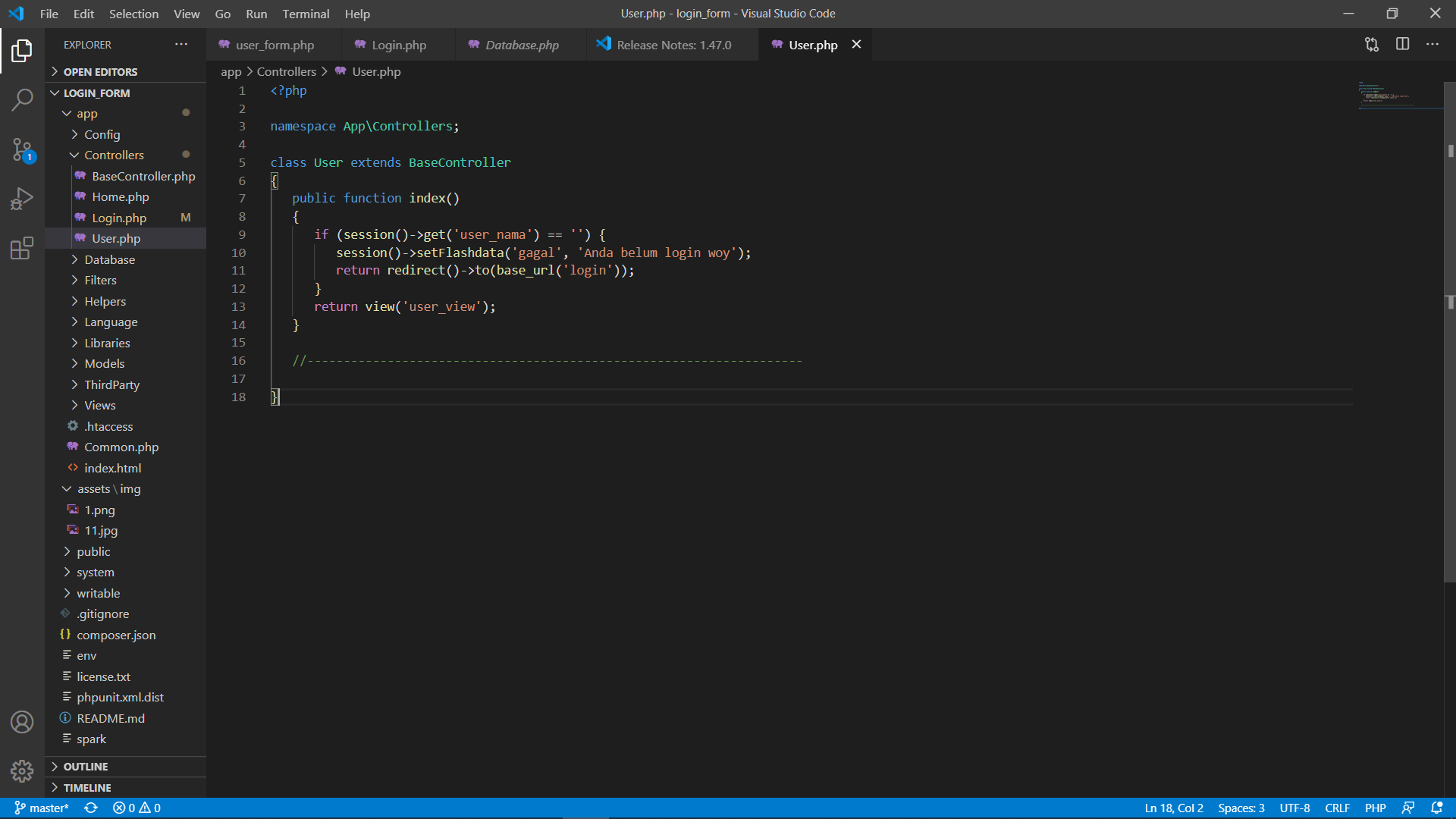The image size is (1456, 819).
Task: Click line number 9 in gutter
Action: tap(242, 234)
